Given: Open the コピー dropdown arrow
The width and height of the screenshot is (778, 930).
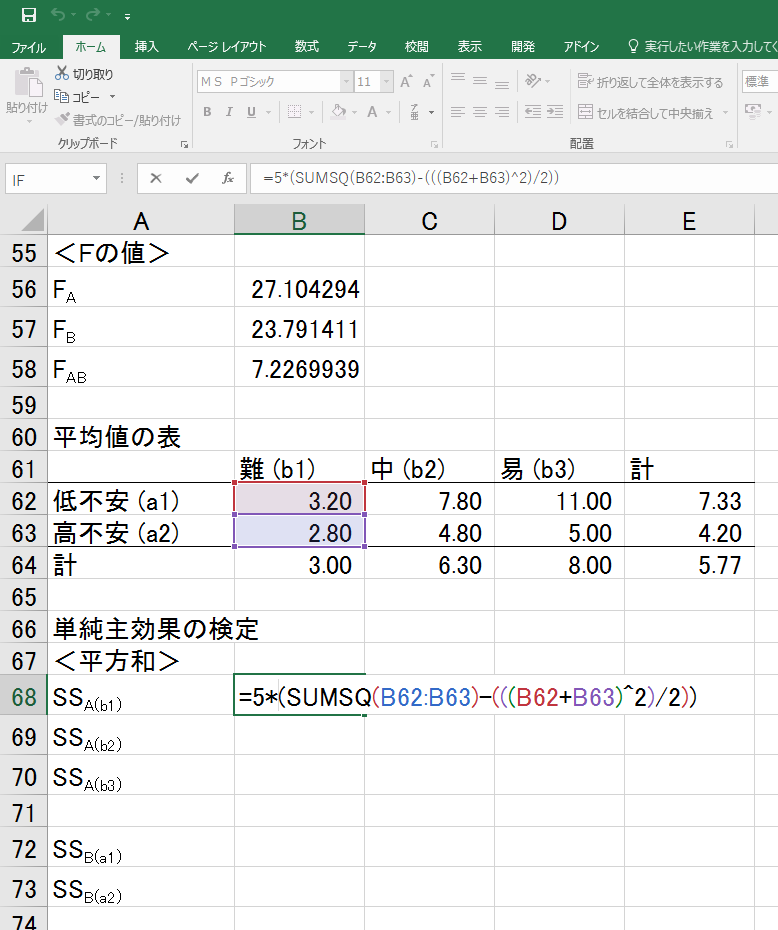Looking at the screenshot, I should click(112, 97).
